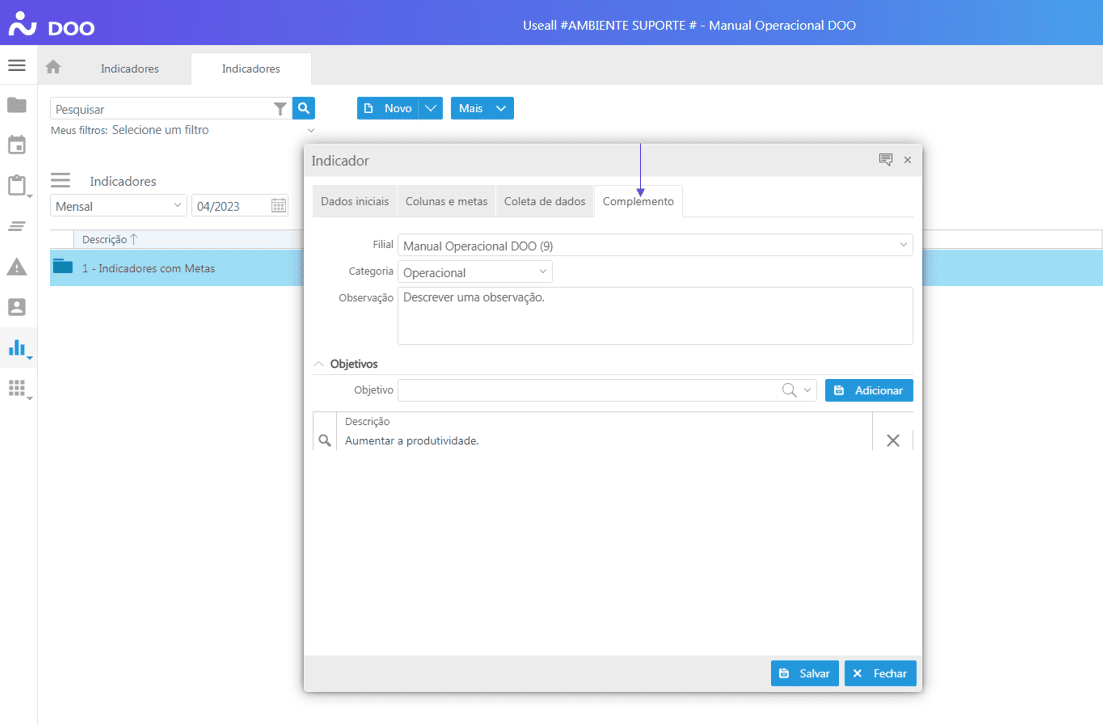Image resolution: width=1103 pixels, height=725 pixels.
Task: Open the date picker next to 04/2023
Action: (279, 206)
